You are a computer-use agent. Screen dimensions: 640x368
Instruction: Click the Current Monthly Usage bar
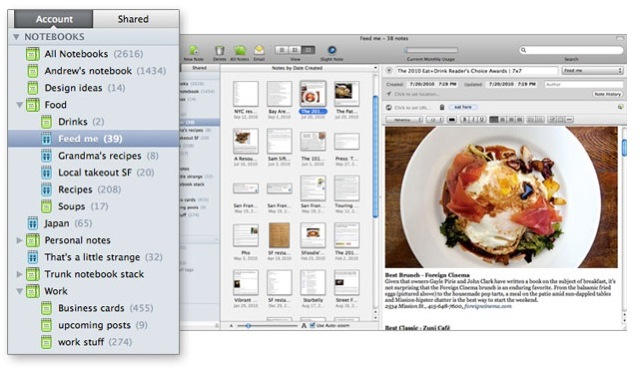click(x=431, y=50)
